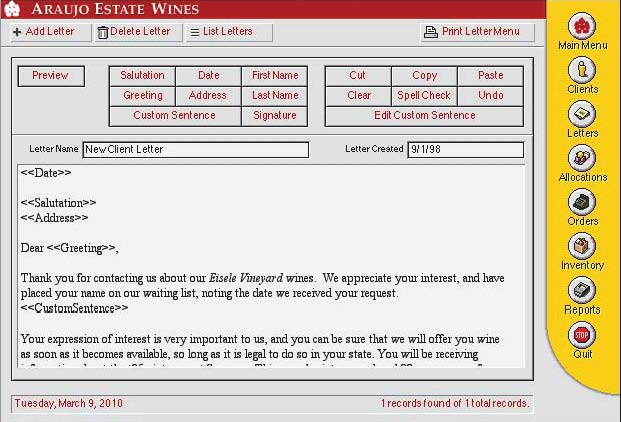Screen dimensions: 621x422
Task: Click the italic Eisele Vineyard text
Action: [246, 278]
